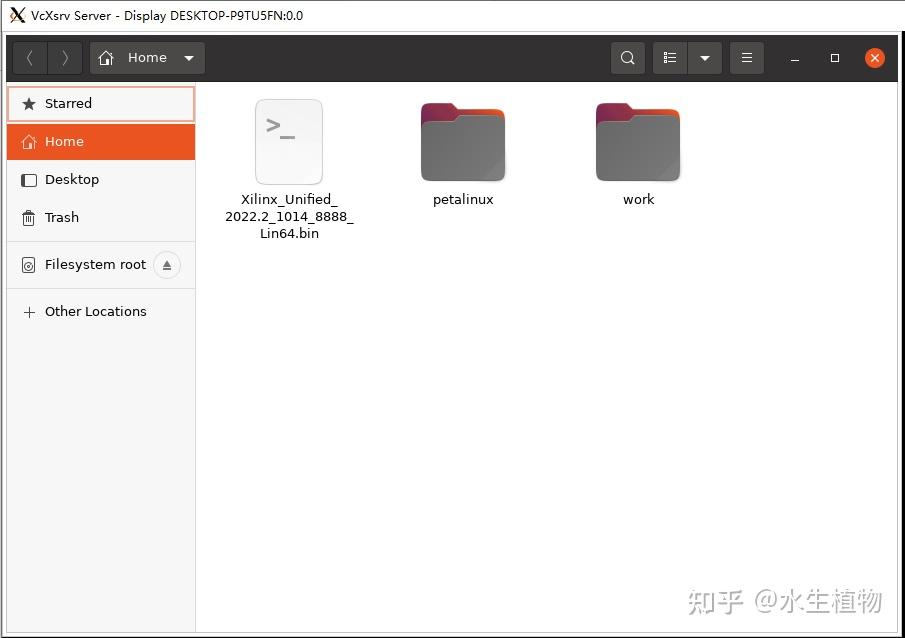The width and height of the screenshot is (905, 638).
Task: Open the petalinux folder
Action: 462,142
